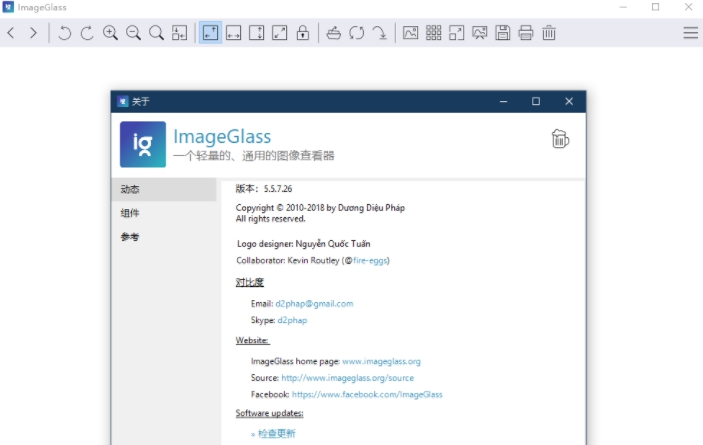Screen dimensions: 703x445
Task: Select the 组件 tab in About window
Action: click(164, 213)
